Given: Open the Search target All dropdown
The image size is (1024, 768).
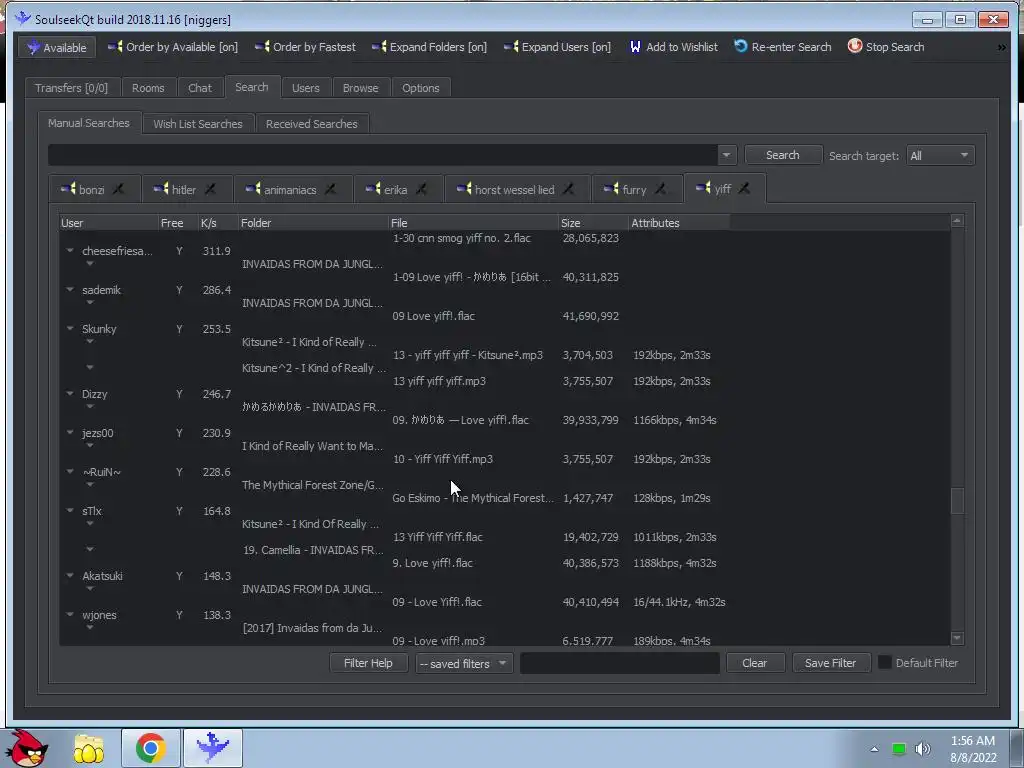Looking at the screenshot, I should (x=940, y=155).
